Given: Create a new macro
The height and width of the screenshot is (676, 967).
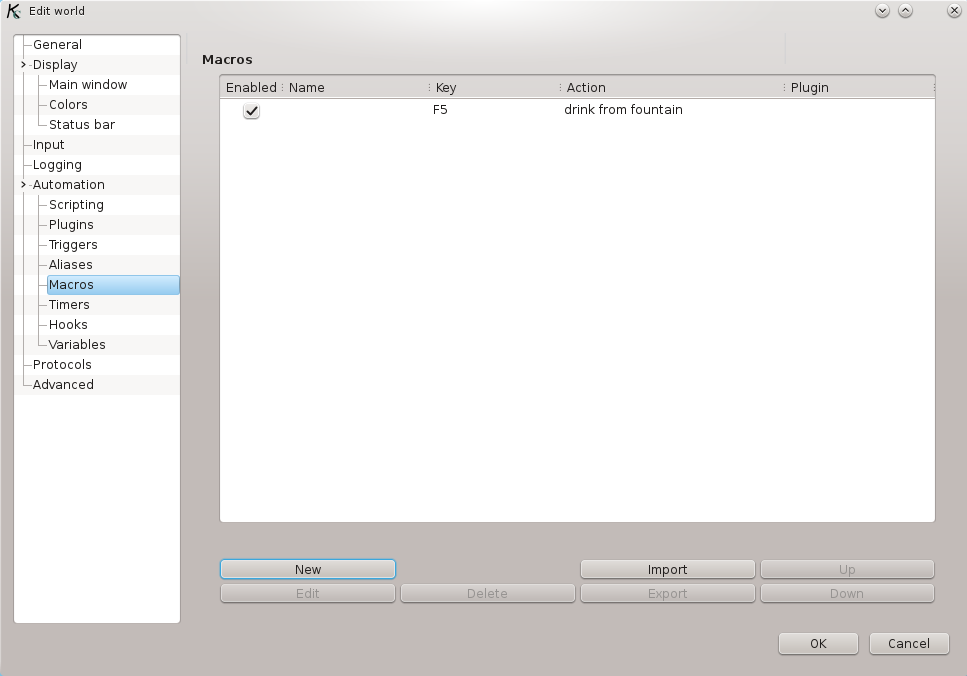Looking at the screenshot, I should (307, 568).
